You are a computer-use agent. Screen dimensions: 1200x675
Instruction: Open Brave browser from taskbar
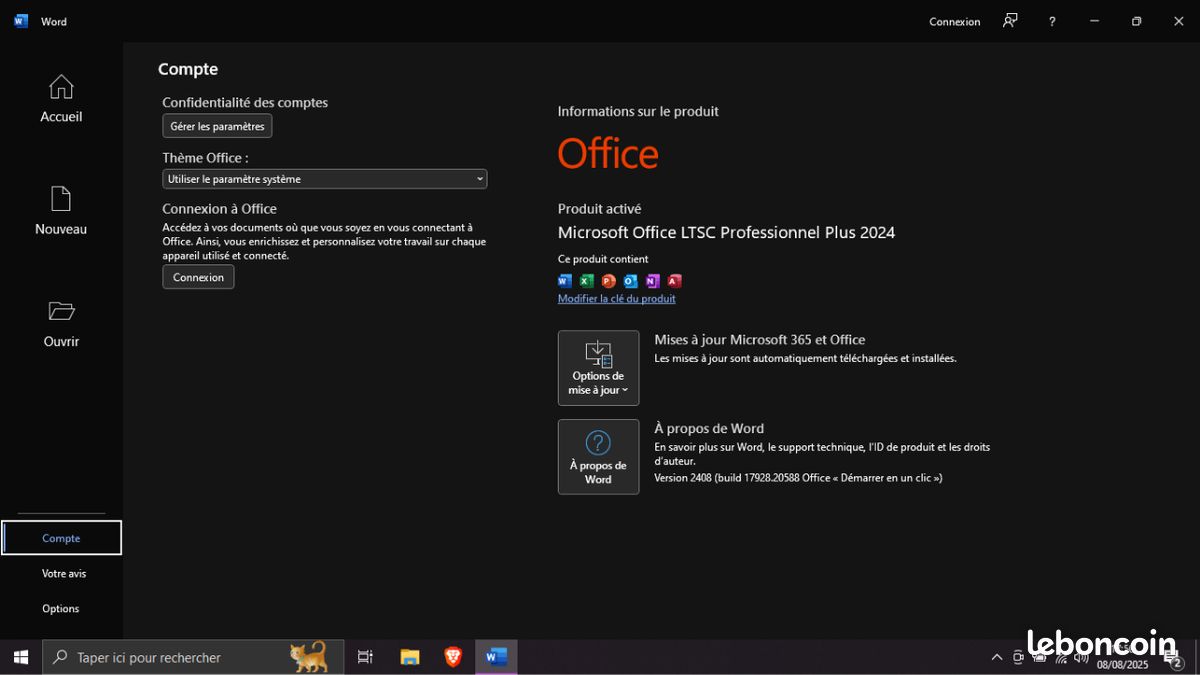[x=453, y=657]
